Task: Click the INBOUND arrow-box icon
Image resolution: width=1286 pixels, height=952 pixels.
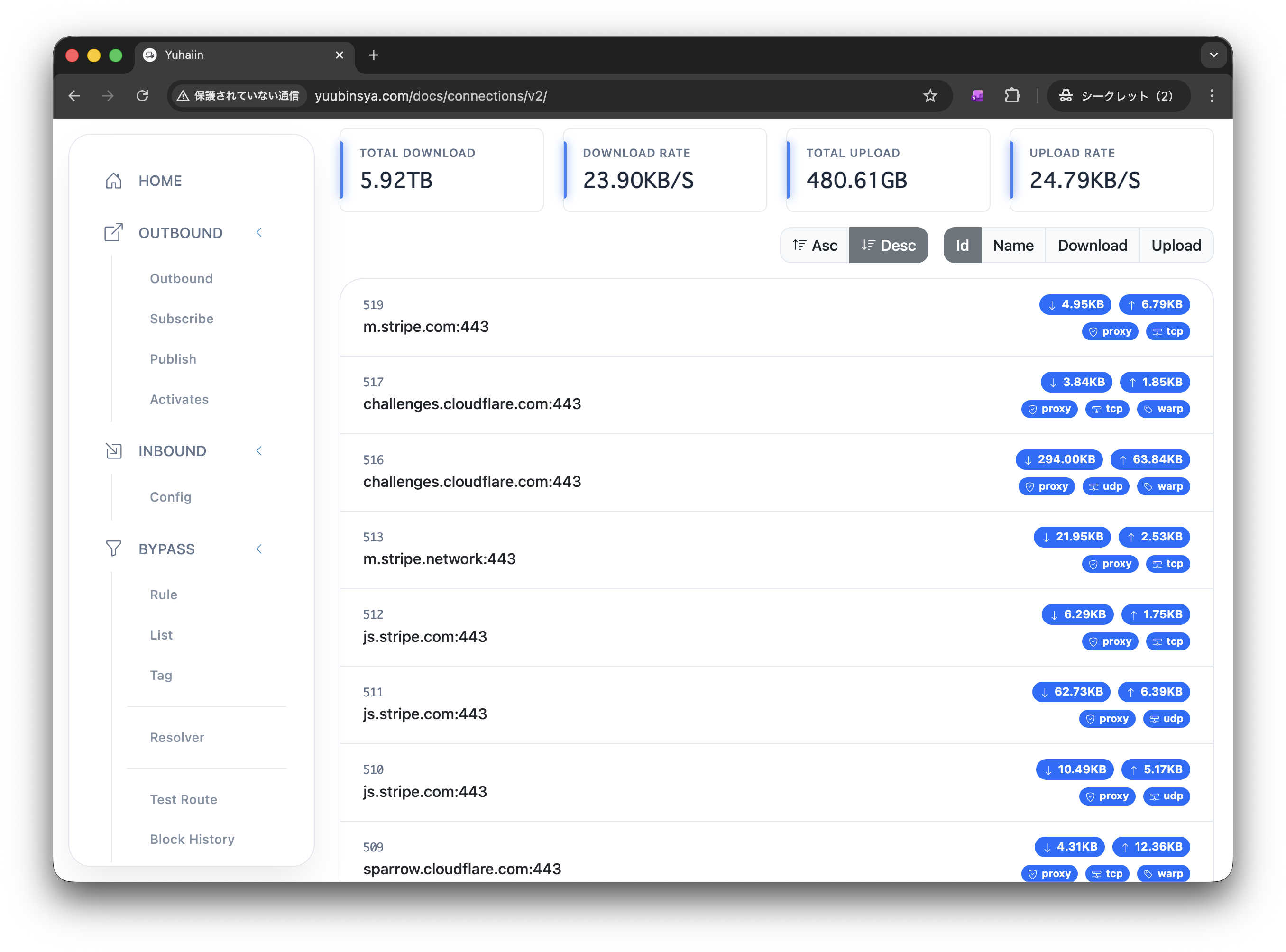Action: point(113,451)
